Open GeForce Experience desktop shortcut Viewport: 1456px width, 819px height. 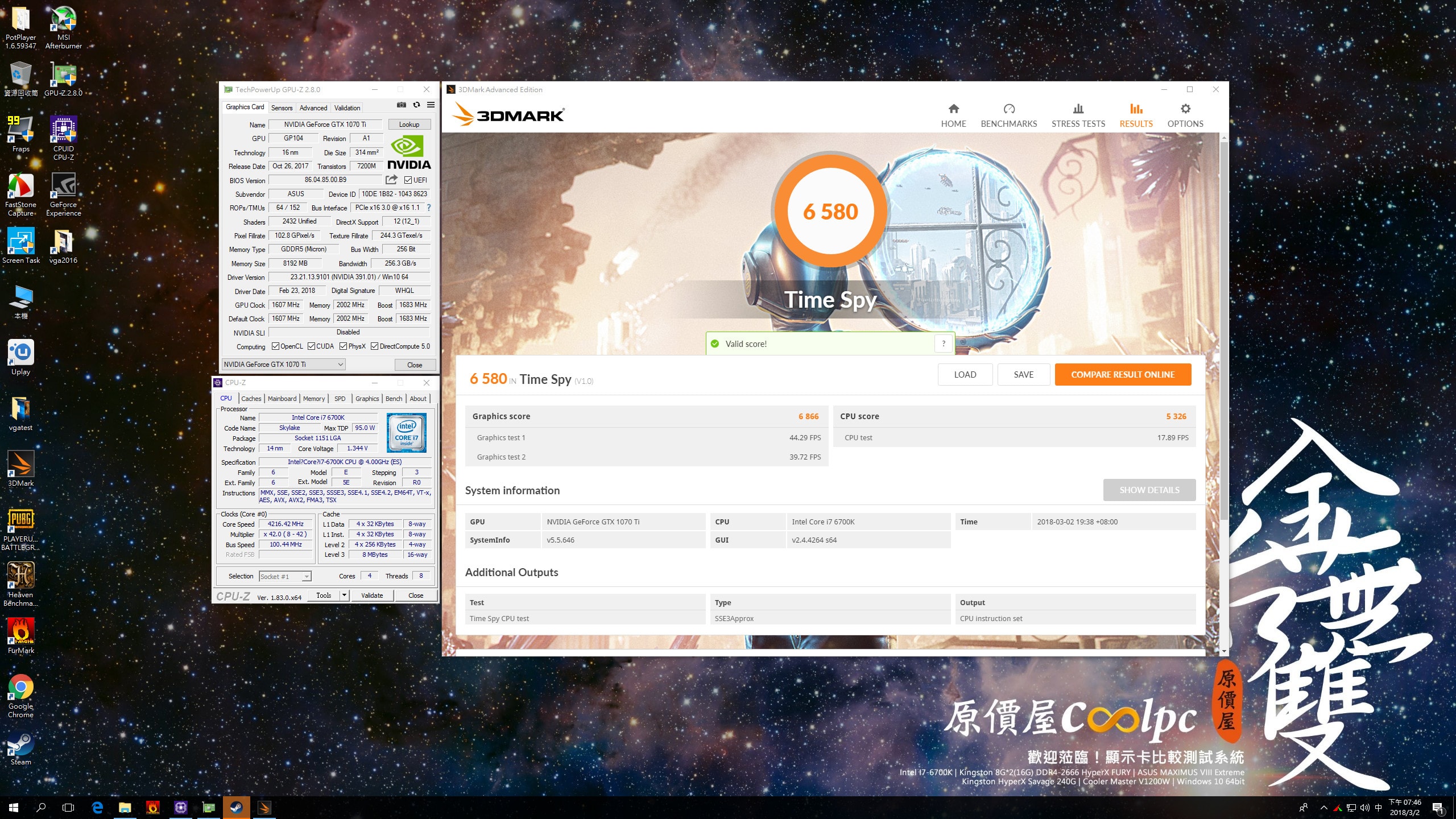point(63,194)
